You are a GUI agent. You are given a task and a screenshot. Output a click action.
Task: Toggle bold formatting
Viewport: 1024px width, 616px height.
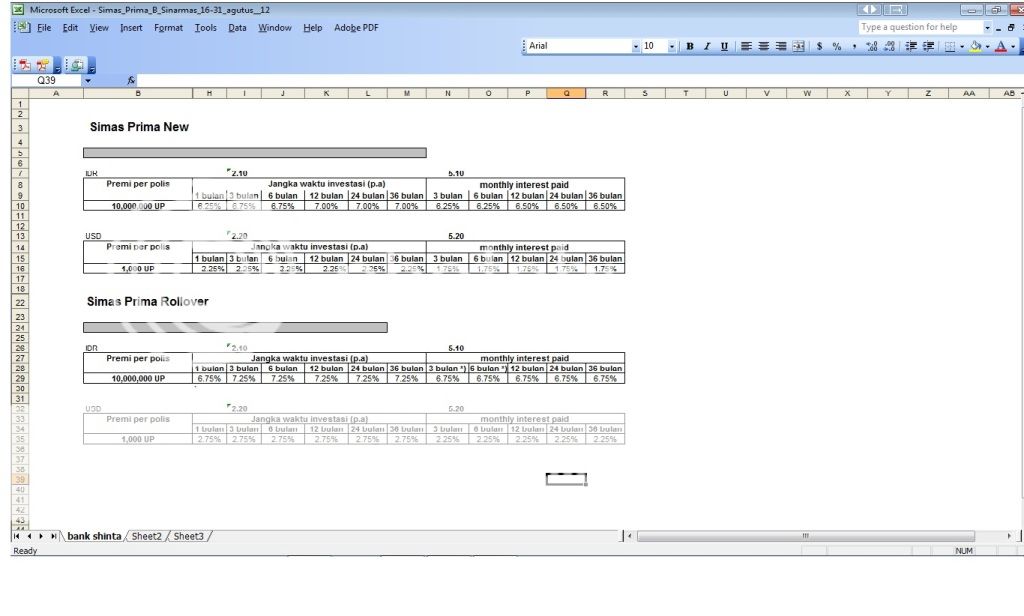[x=690, y=46]
